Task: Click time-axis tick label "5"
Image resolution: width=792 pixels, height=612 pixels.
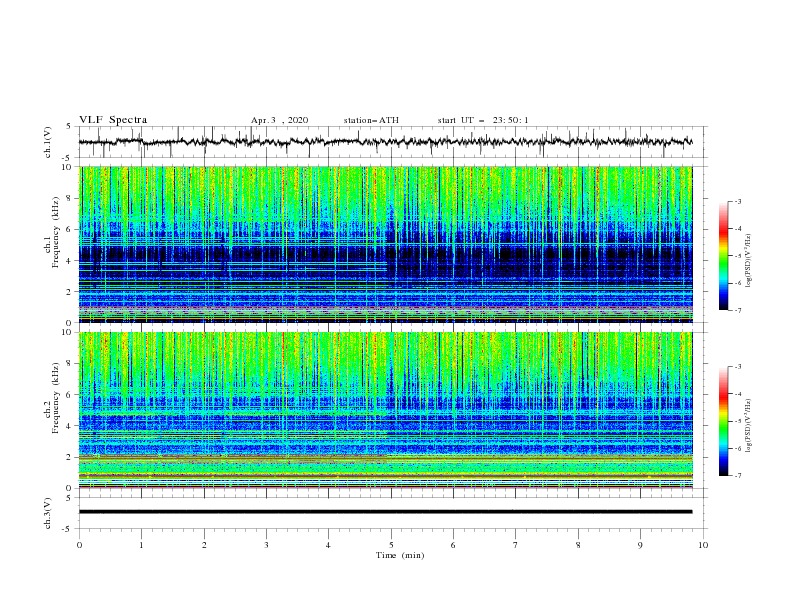Action: (391, 545)
